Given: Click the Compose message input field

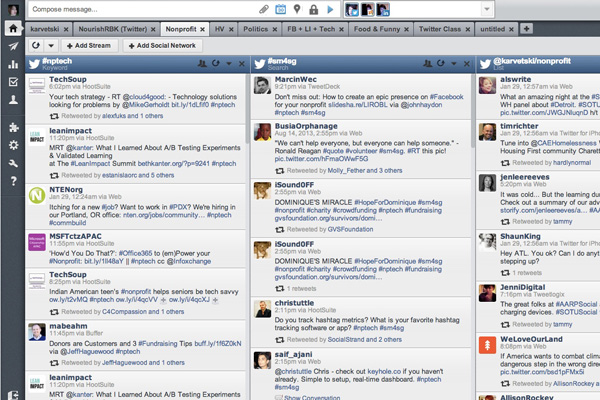Looking at the screenshot, I should point(142,9).
